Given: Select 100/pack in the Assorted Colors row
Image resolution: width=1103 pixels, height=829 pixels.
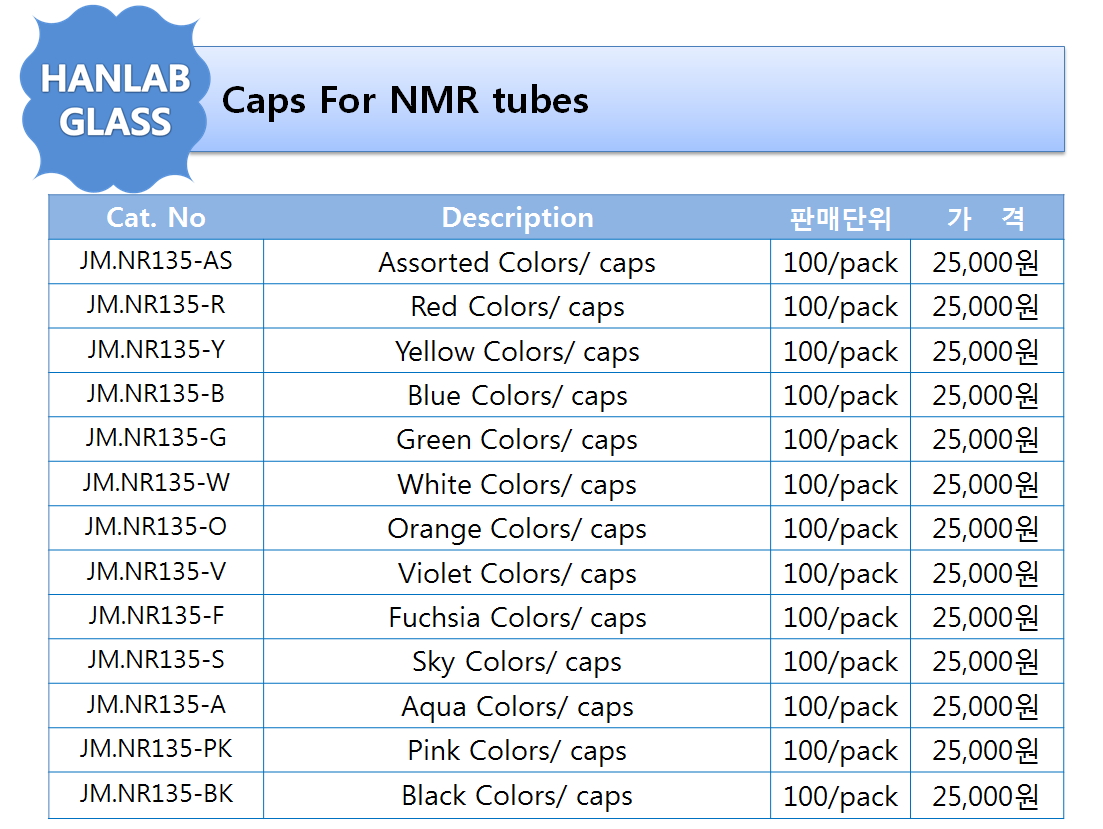Looking at the screenshot, I should click(x=841, y=263).
